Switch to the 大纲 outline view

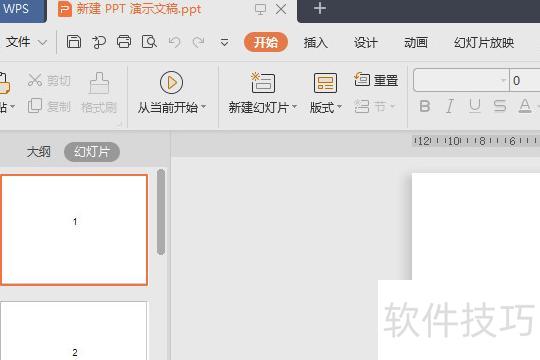click(x=39, y=152)
